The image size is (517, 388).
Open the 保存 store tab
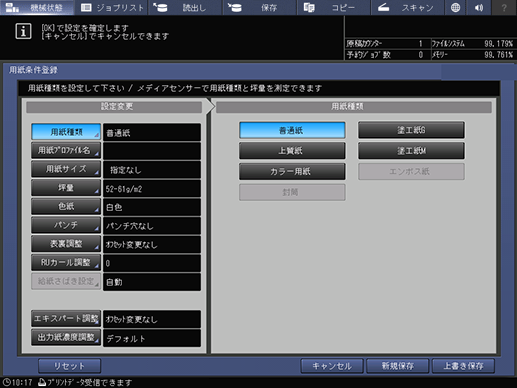pyautogui.click(x=259, y=7)
